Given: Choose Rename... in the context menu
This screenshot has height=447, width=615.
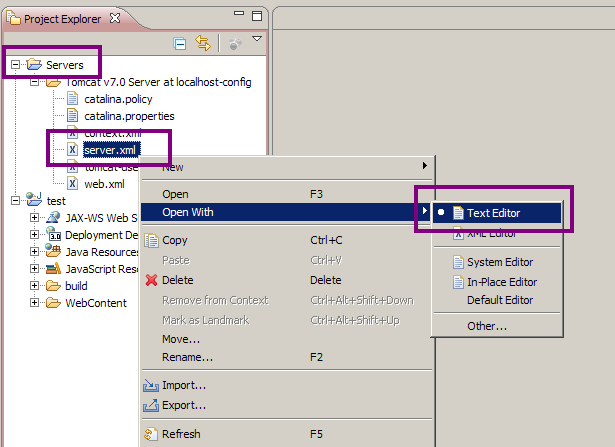Looking at the screenshot, I should (x=286, y=357).
